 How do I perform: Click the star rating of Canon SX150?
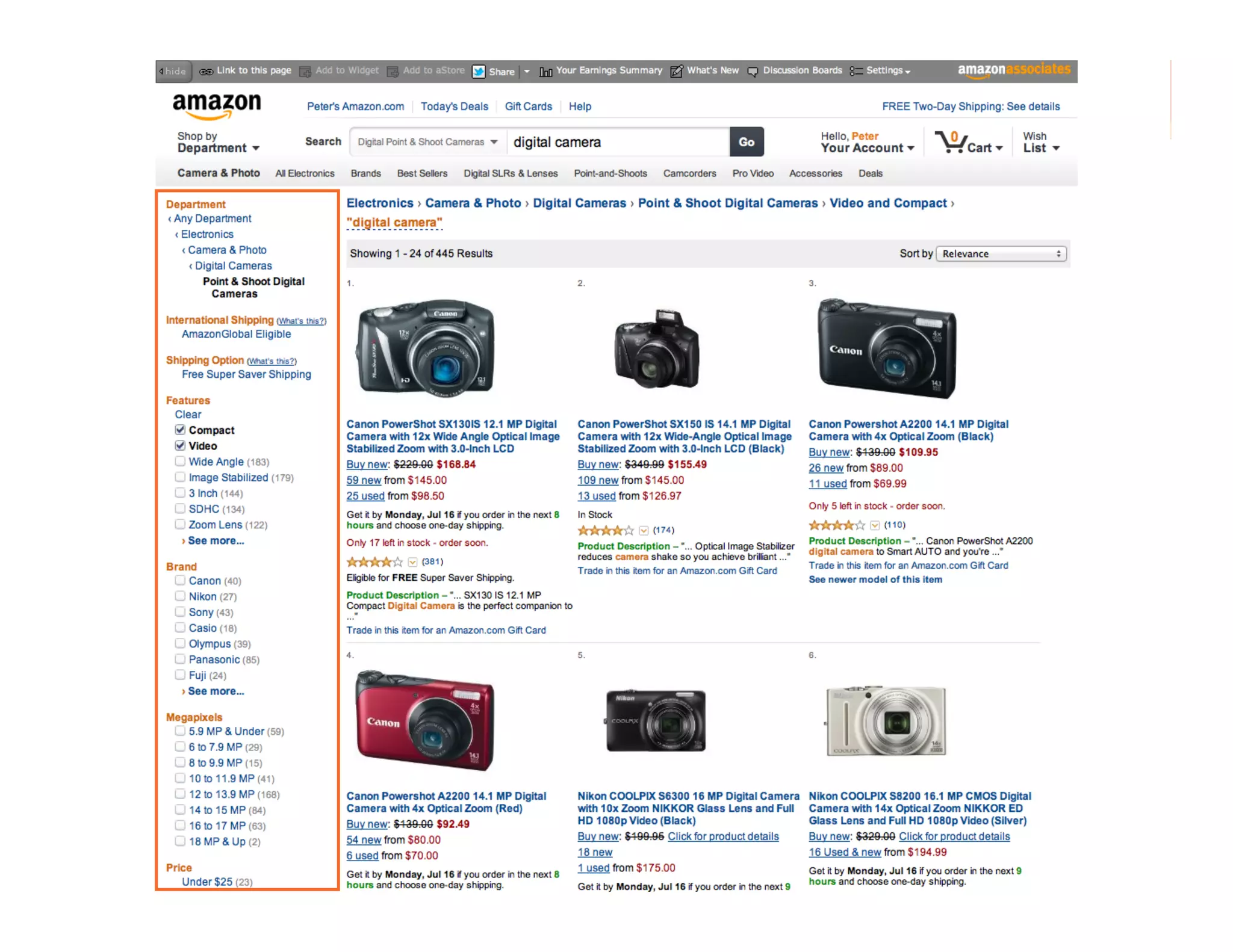(605, 530)
